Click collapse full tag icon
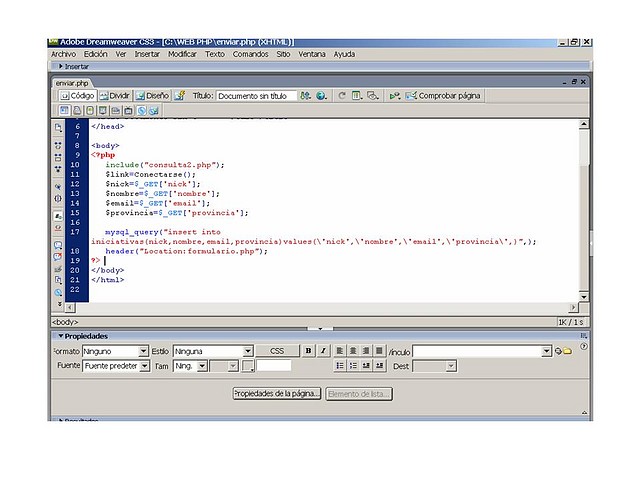Viewport: 640px width, 480px height. coord(58,145)
